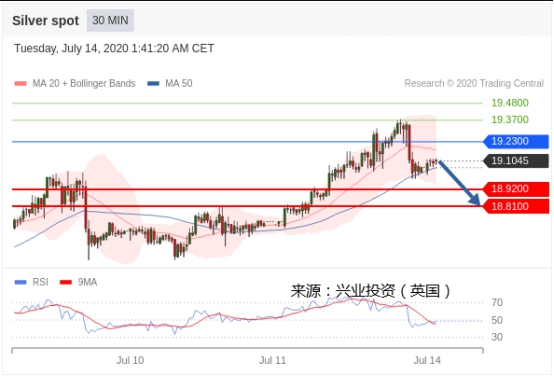Click the RSI 50 level label
Viewport: 554px width, 376px height.
(497, 320)
